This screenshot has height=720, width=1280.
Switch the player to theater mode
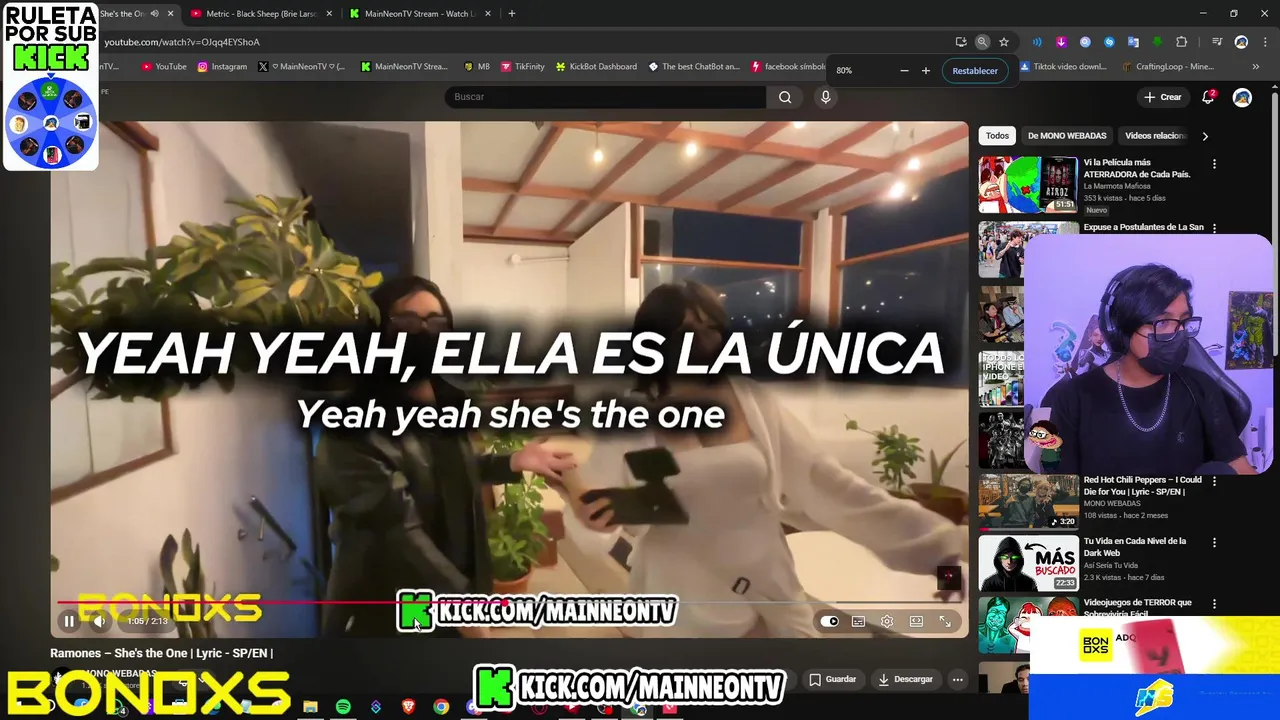coord(916,621)
